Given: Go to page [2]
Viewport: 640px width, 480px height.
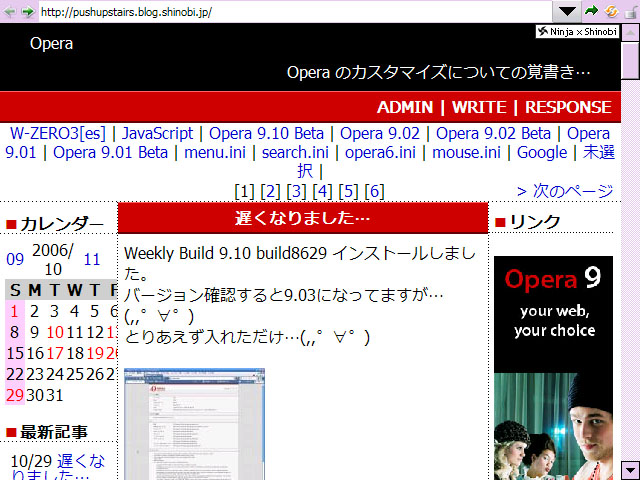Looking at the screenshot, I should [271, 191].
